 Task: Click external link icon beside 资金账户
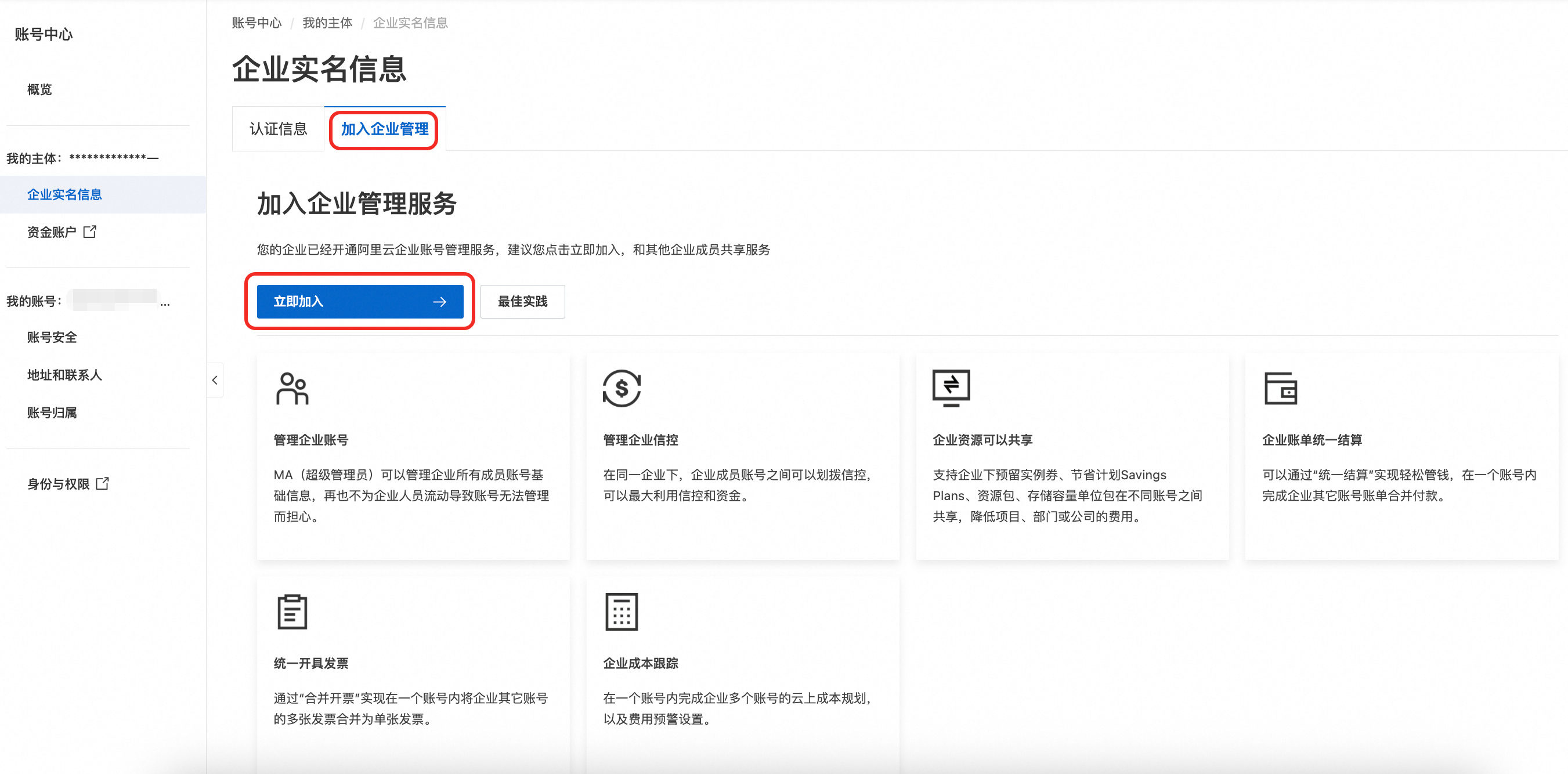tap(89, 232)
